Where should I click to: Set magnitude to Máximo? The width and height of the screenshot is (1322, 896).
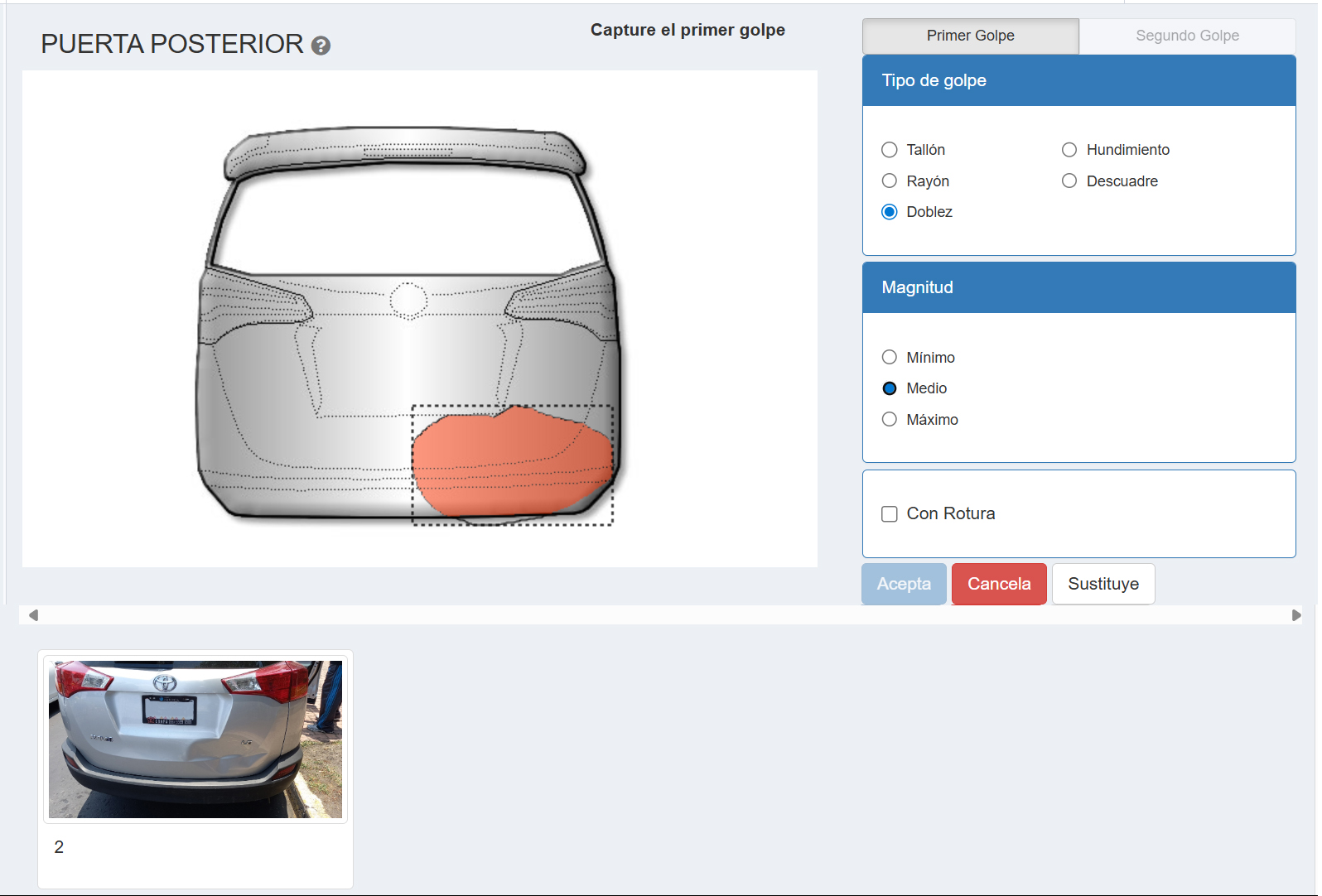point(890,420)
